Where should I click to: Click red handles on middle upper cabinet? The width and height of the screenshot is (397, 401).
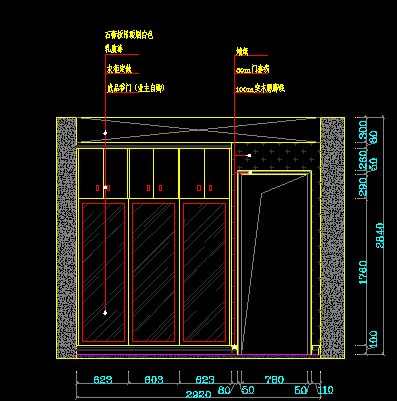tap(154, 188)
